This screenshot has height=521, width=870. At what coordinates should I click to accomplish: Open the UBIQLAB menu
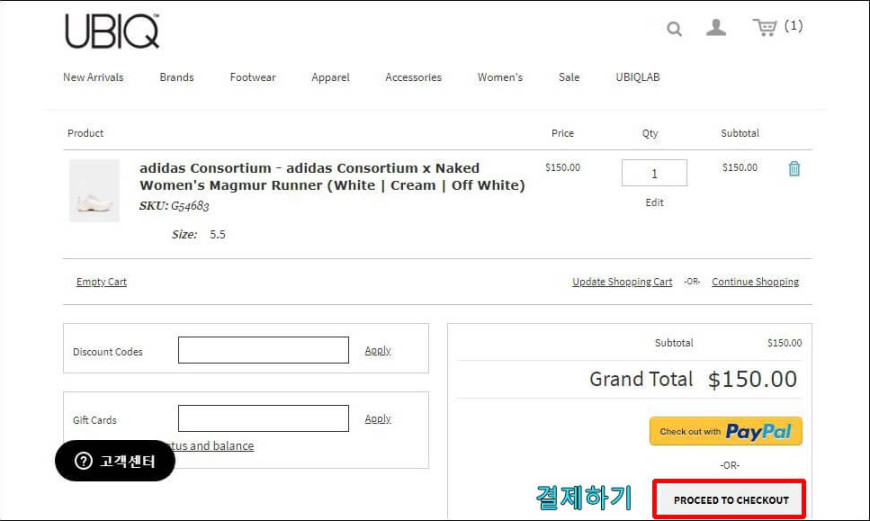[x=638, y=77]
